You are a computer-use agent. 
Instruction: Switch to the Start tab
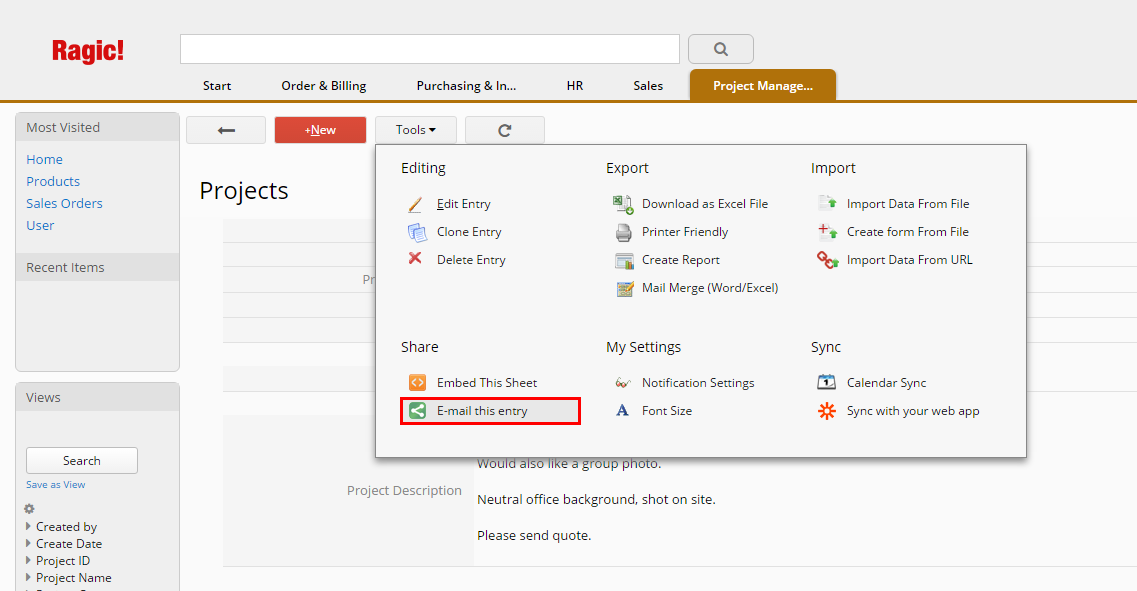click(217, 86)
